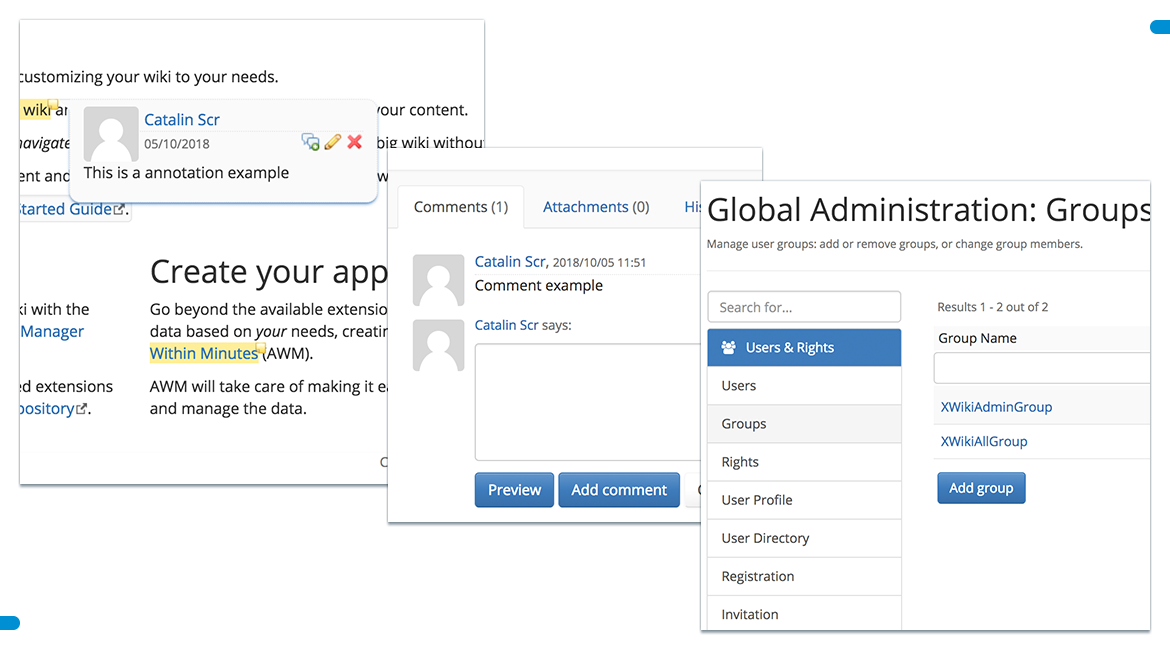Open Catalin Scr link before 'says:'
This screenshot has height=650, width=1170.
(x=506, y=325)
